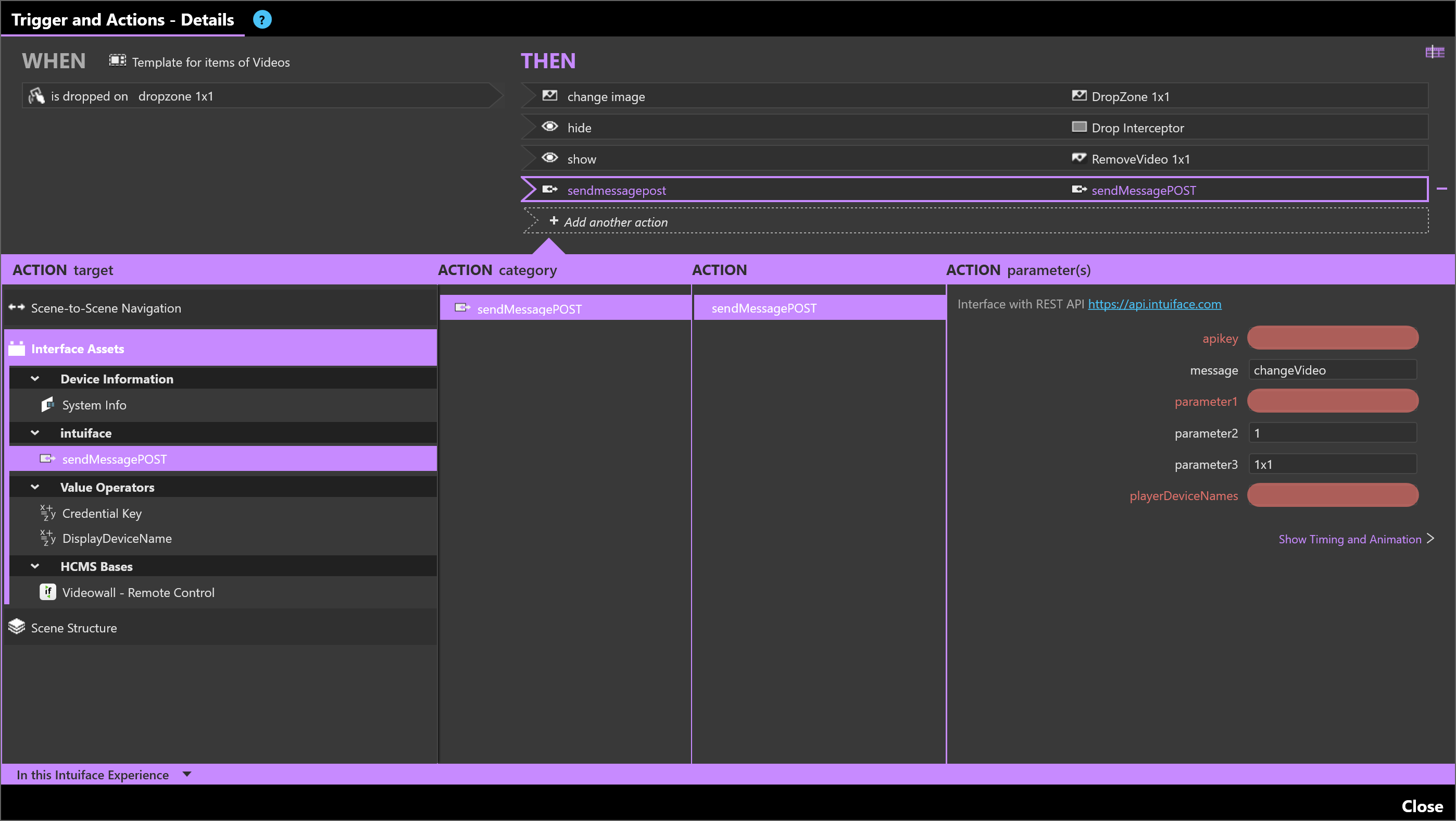This screenshot has height=821, width=1456.
Task: Collapse the HCMS Bases group
Action: pos(35,566)
